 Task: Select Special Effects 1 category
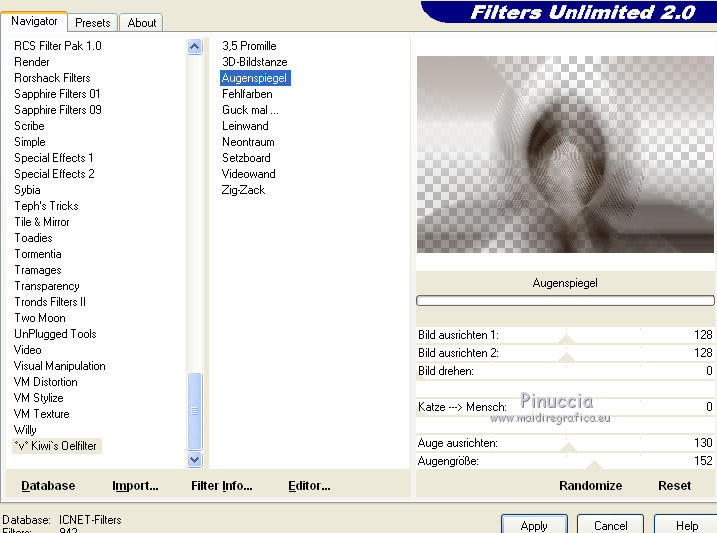click(54, 158)
